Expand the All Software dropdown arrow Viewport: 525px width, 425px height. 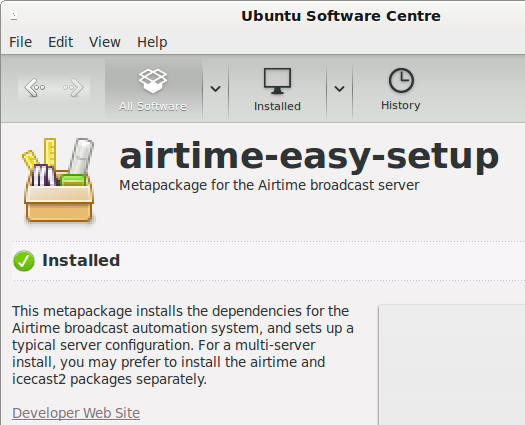[x=215, y=88]
